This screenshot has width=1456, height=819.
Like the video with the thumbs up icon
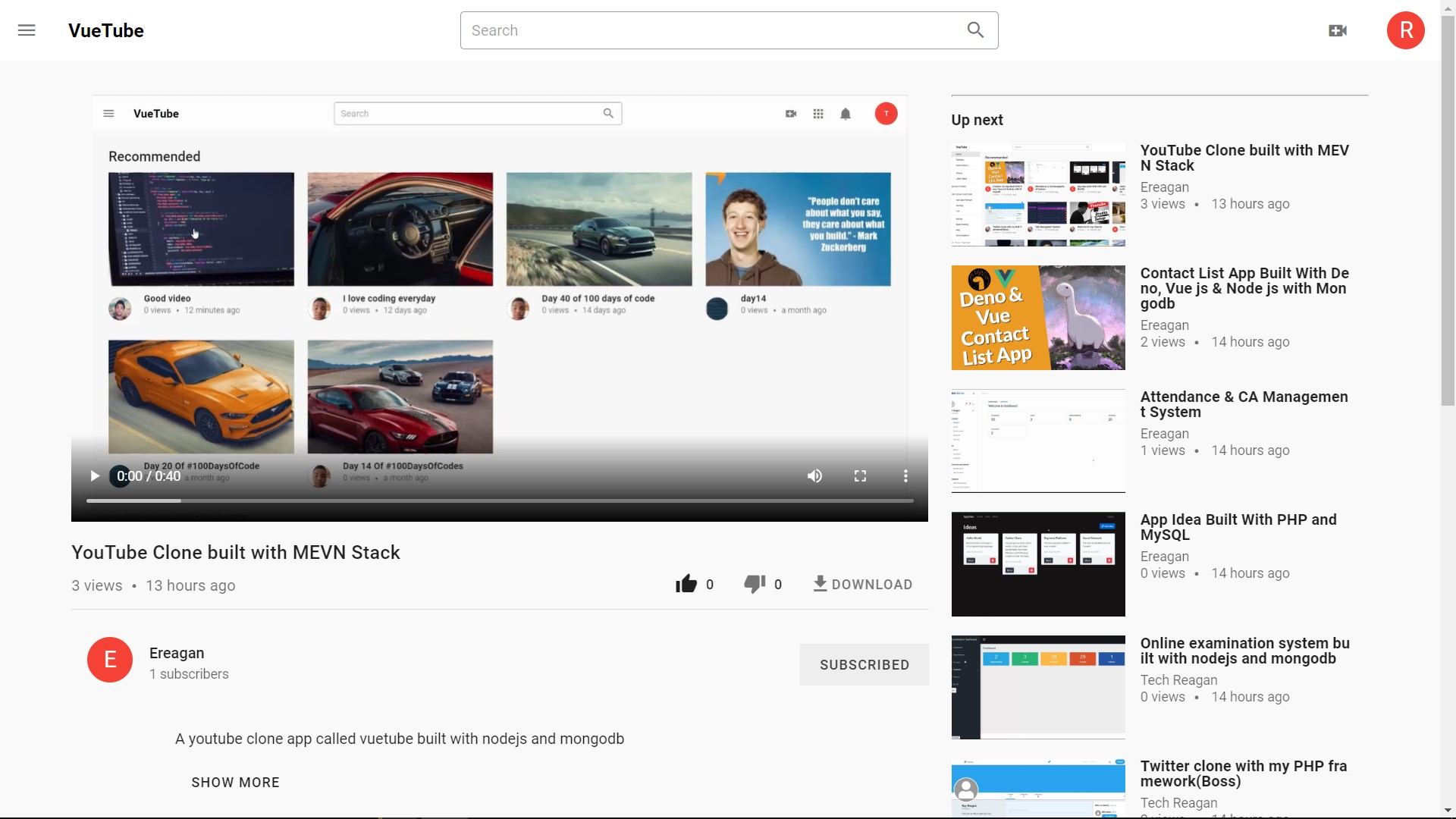click(x=686, y=584)
